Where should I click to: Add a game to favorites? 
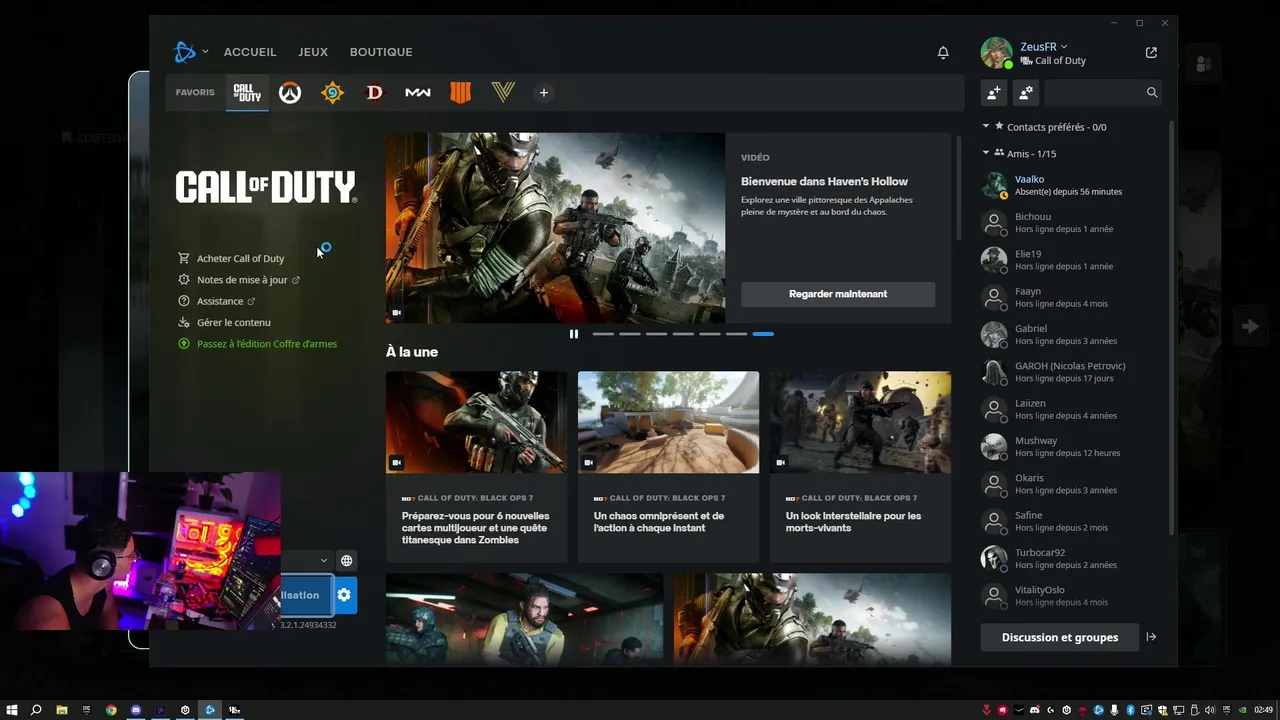click(544, 93)
